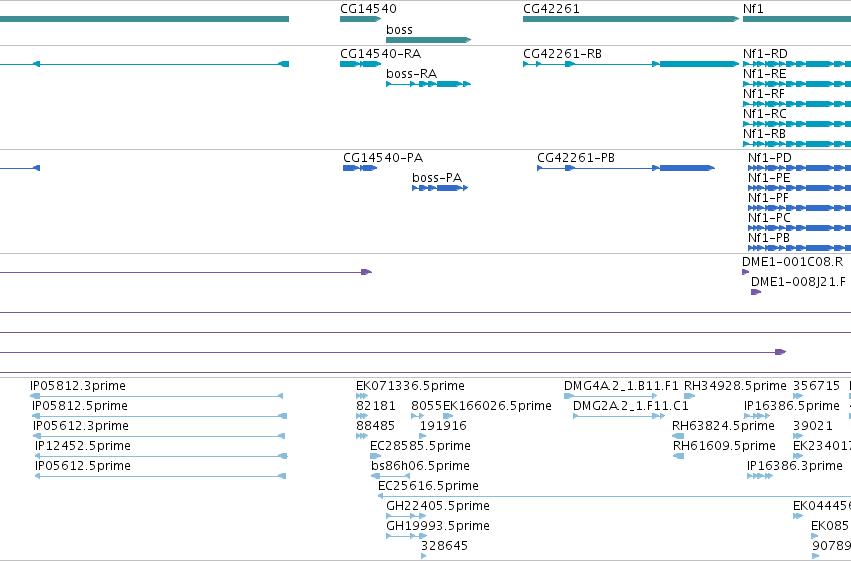This screenshot has height=561, width=851.
Task: Click the Nf1-PB protein label
Action: (x=769, y=238)
